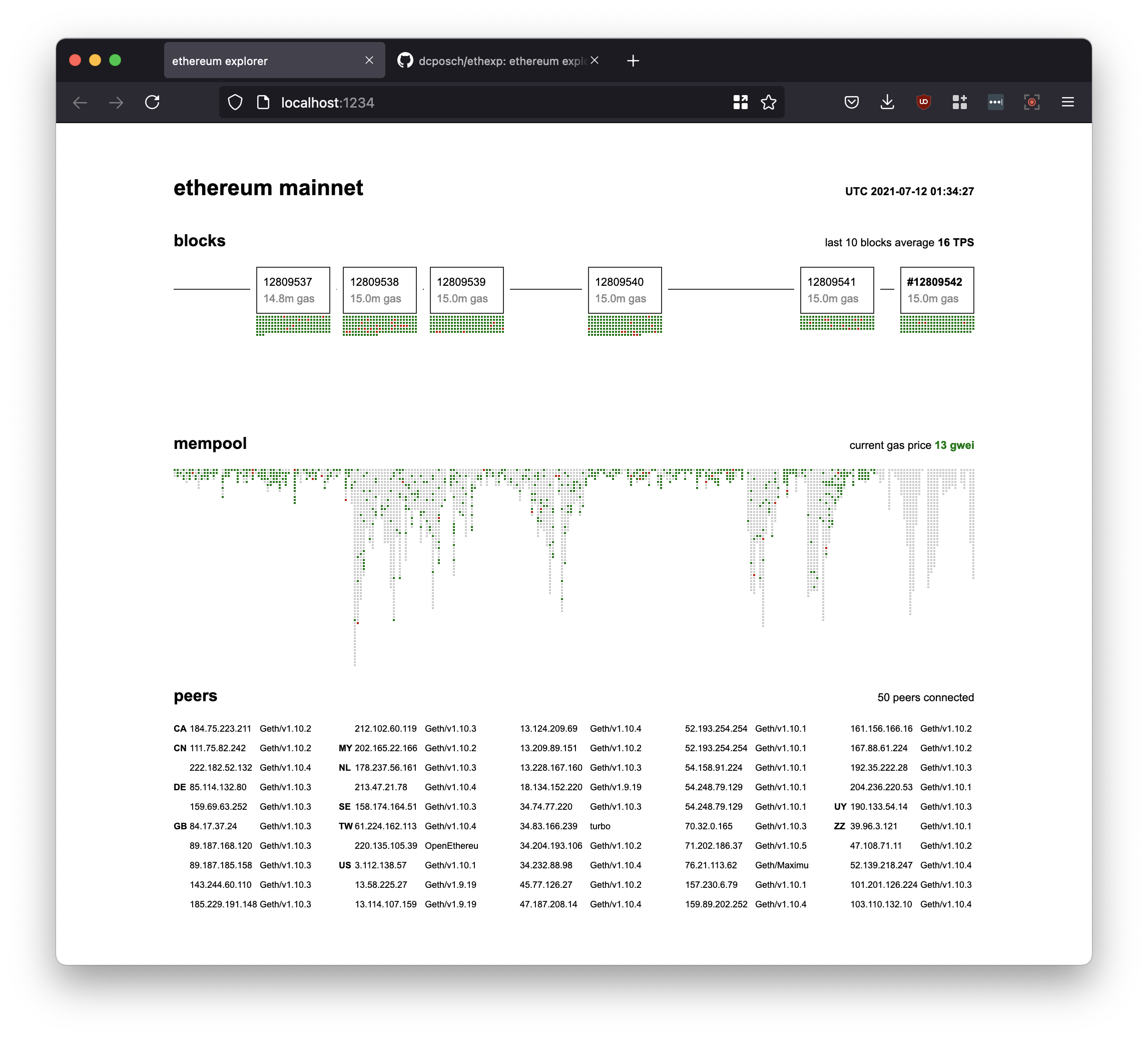Viewport: 1148px width, 1039px height.
Task: Bookmark this page using the star icon
Action: (x=769, y=103)
